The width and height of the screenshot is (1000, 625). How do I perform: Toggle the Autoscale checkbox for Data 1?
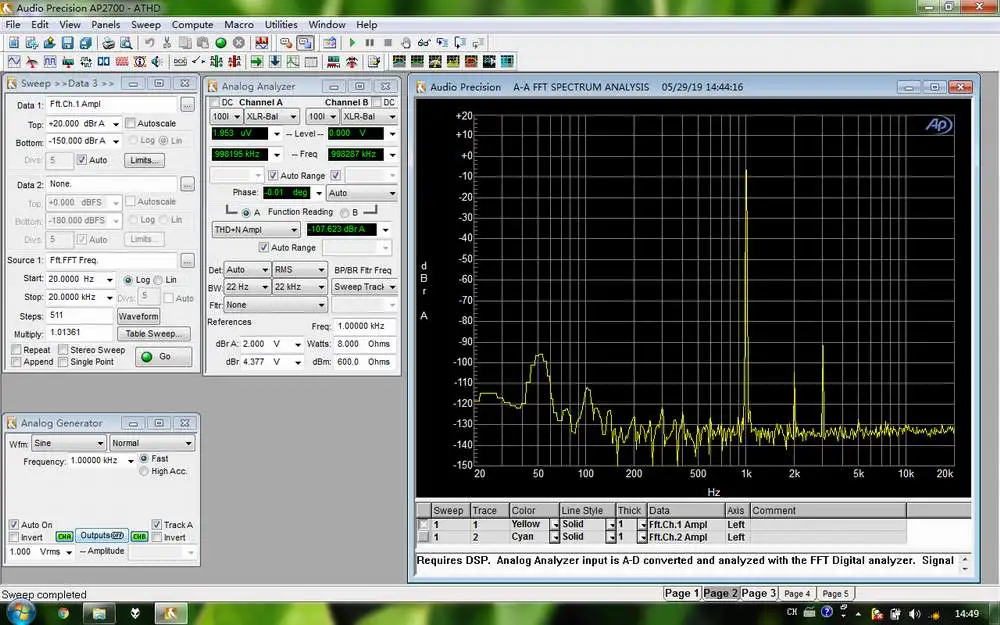click(131, 124)
